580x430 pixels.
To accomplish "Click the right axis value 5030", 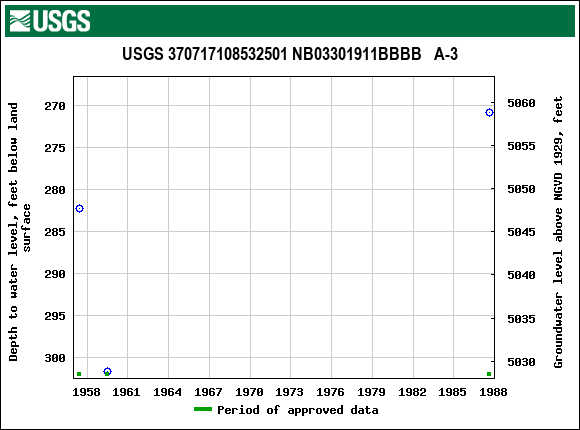I will [521, 362].
